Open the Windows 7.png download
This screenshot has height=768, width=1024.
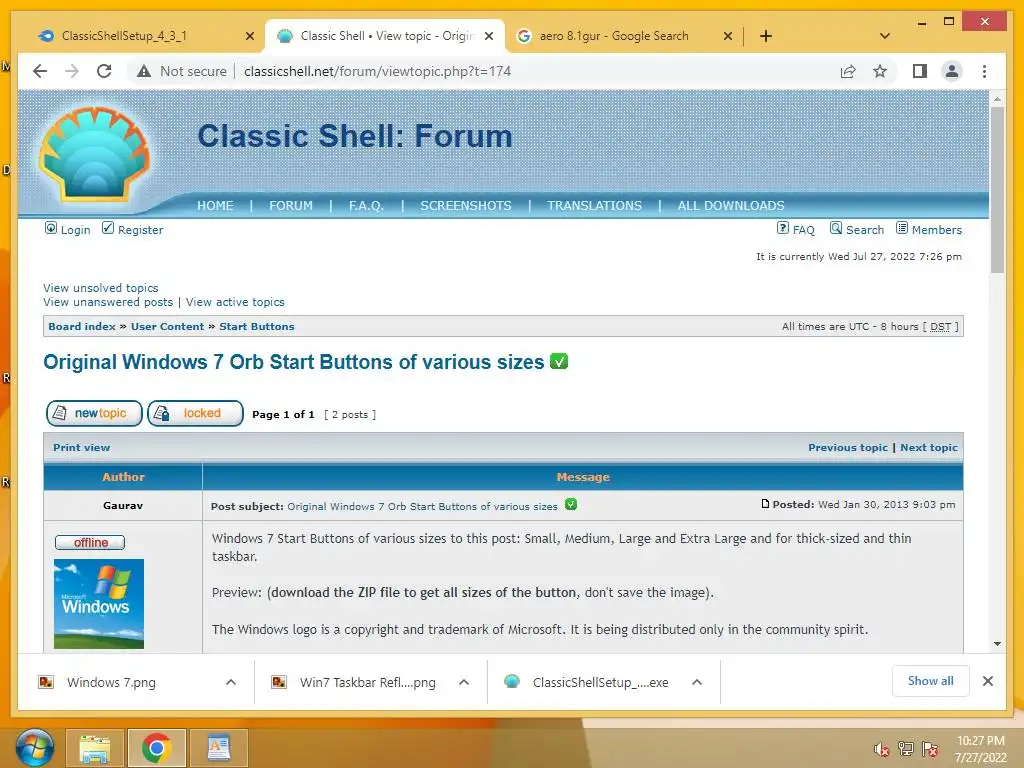point(111,682)
